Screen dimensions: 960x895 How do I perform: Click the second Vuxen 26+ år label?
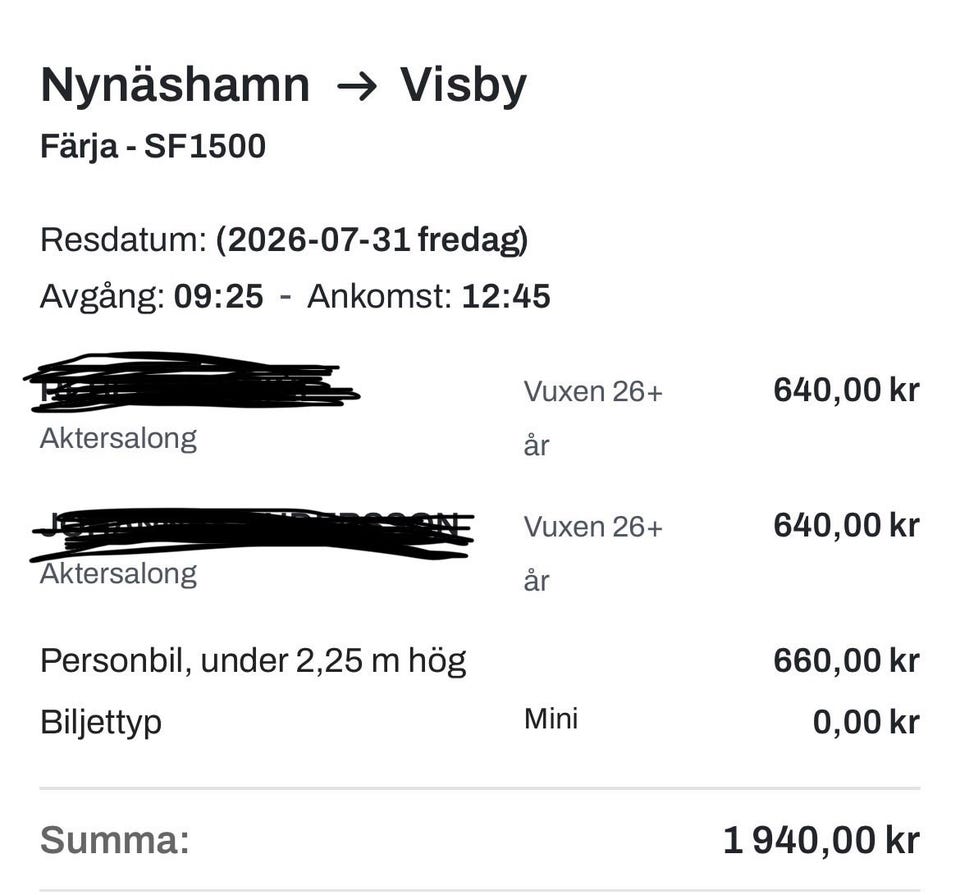click(593, 553)
